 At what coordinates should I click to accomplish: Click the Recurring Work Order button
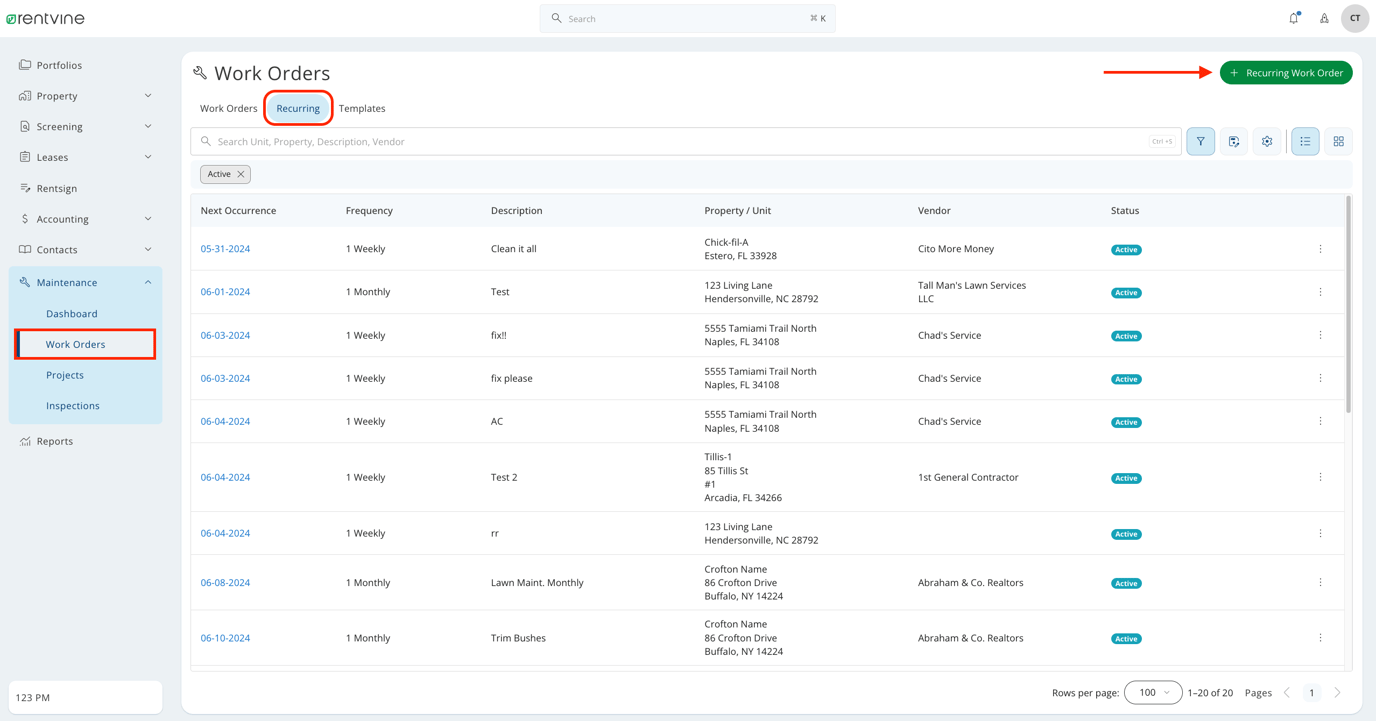(1286, 72)
